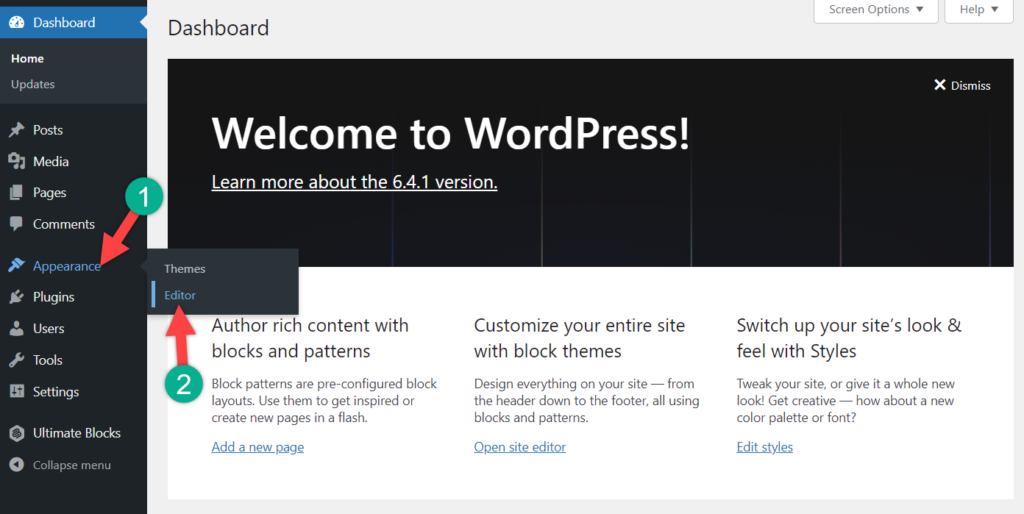Click the Media library icon
Screen dimensions: 1024x514
[16, 161]
